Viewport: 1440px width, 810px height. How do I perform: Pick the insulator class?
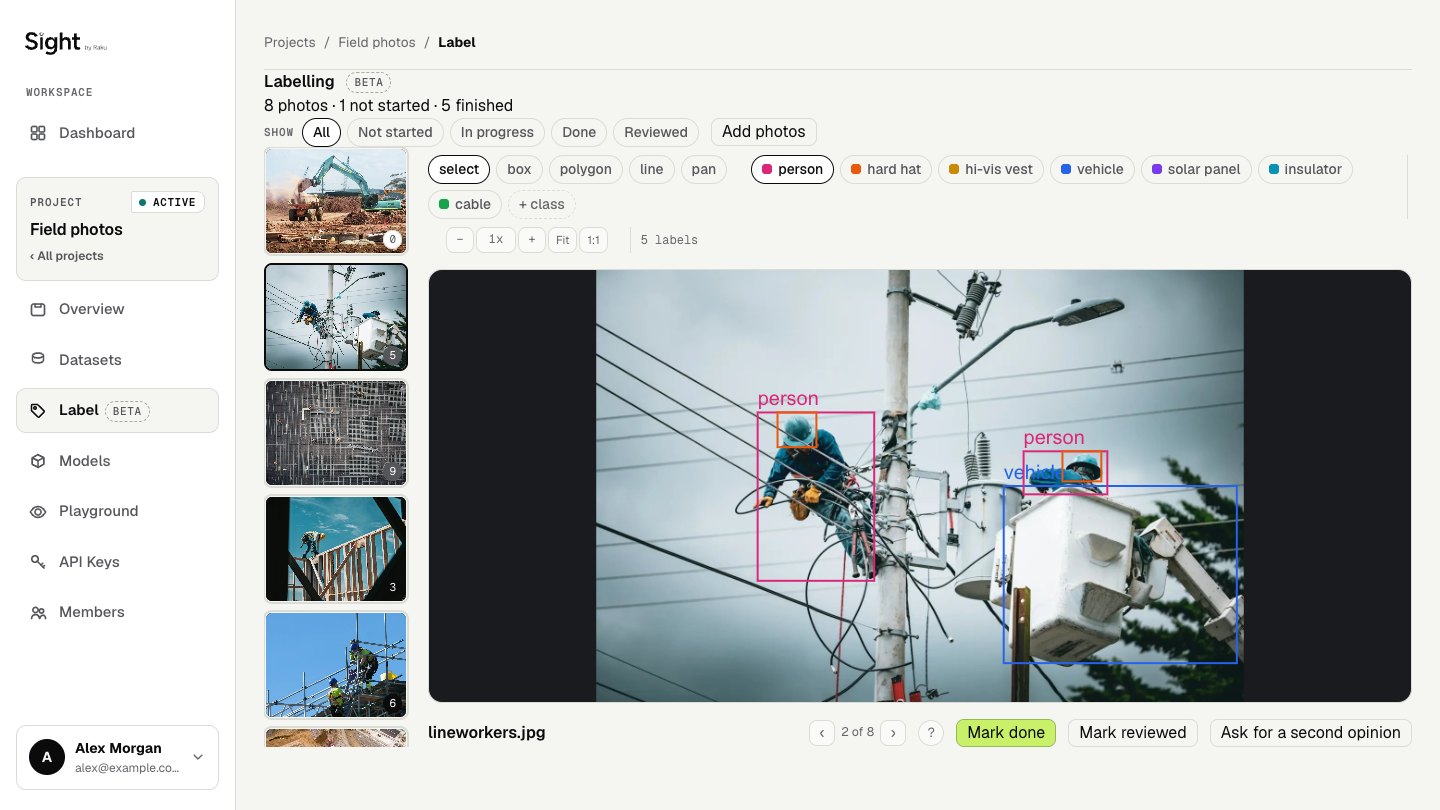1305,169
